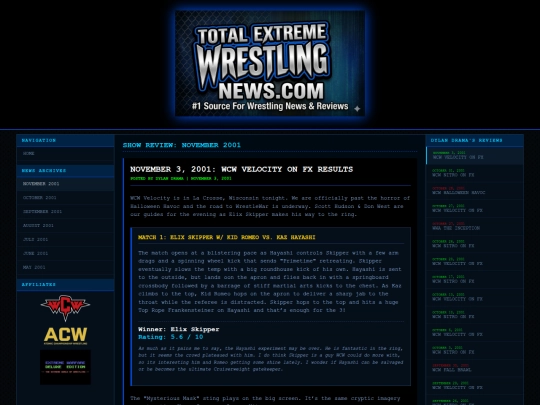Click the intro paragraph about La Crosse, Wisconsin
540x405 pixels.
pyautogui.click(x=270, y=206)
